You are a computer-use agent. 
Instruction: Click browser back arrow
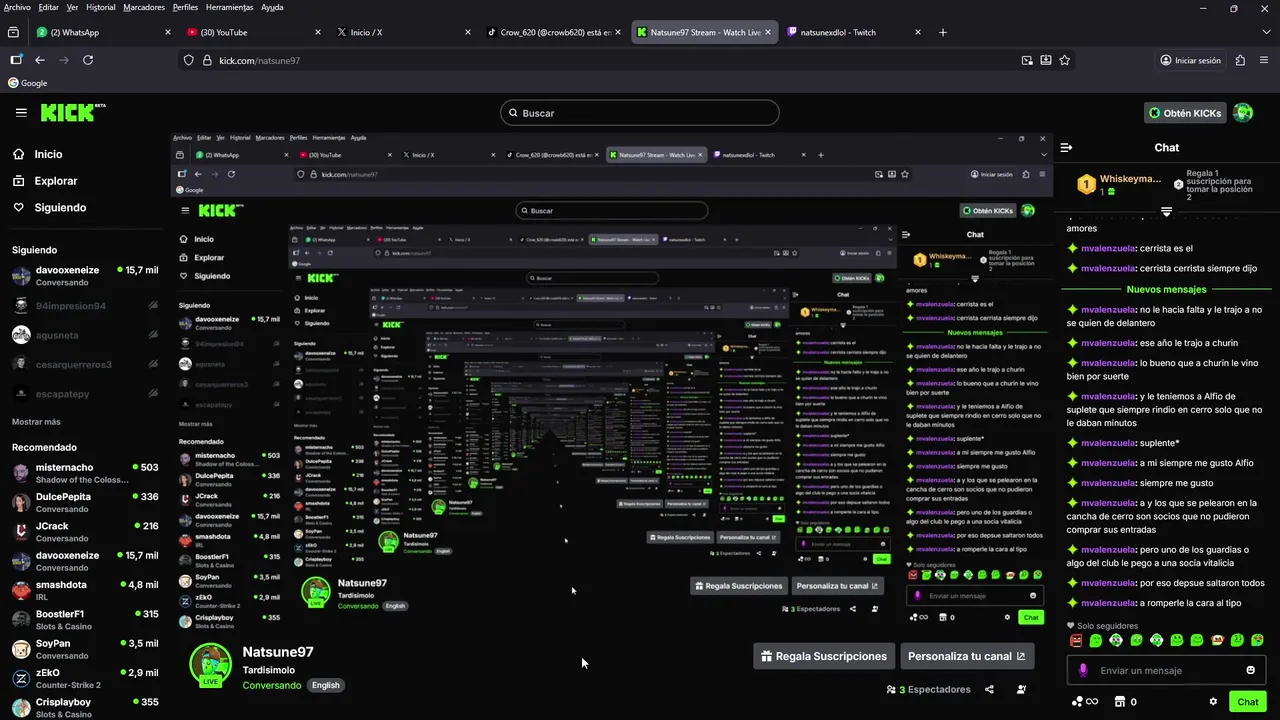(40, 60)
